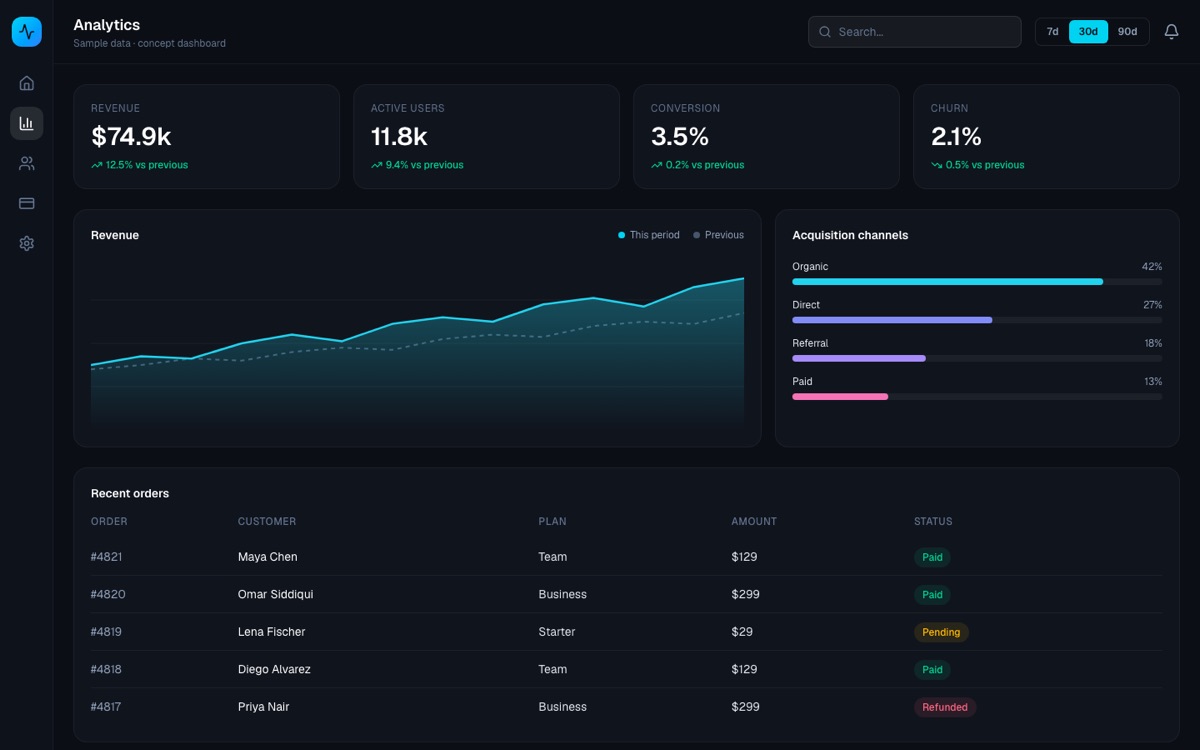Open the Home sidebar icon
This screenshot has height=750, width=1200.
point(27,83)
